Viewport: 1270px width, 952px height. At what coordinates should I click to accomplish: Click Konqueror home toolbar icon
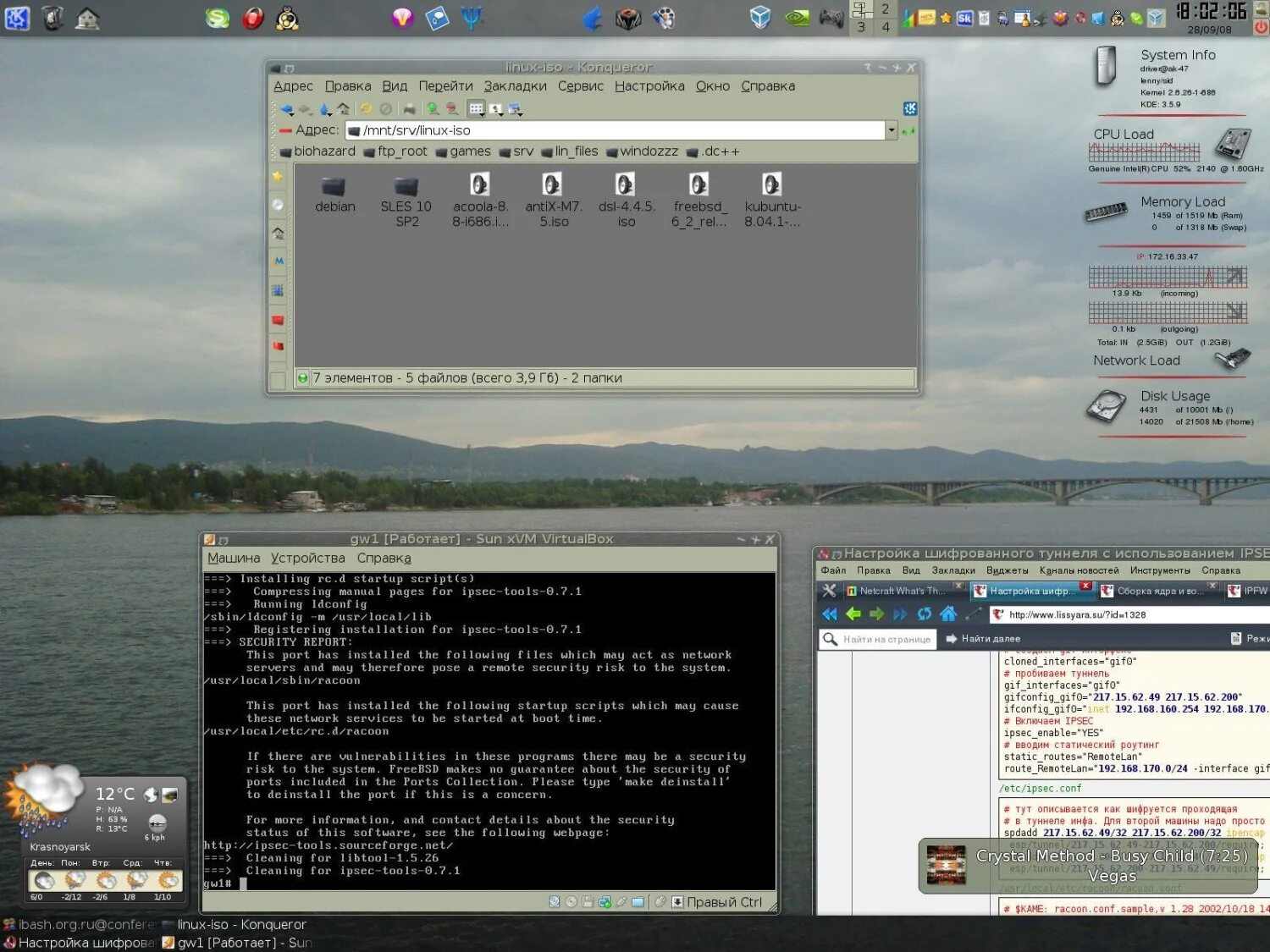coord(343,109)
